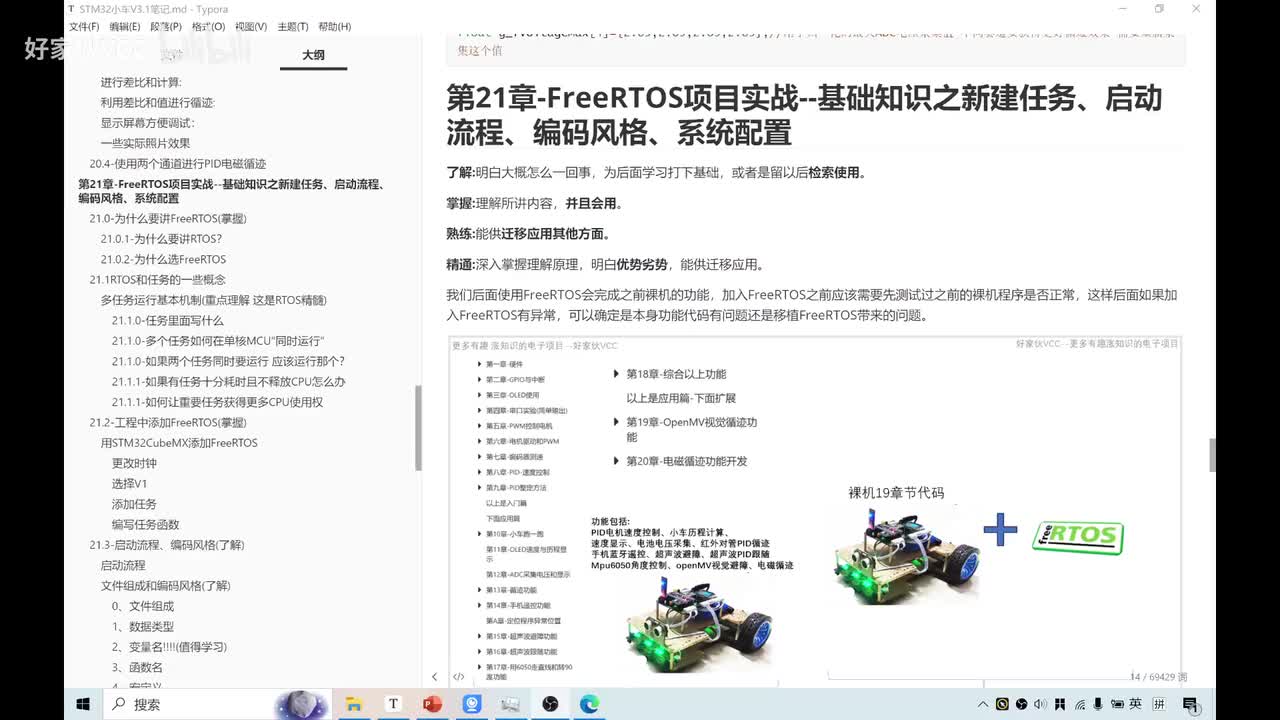
Task: Jump to outline item 更改时钟
Action: (134, 463)
